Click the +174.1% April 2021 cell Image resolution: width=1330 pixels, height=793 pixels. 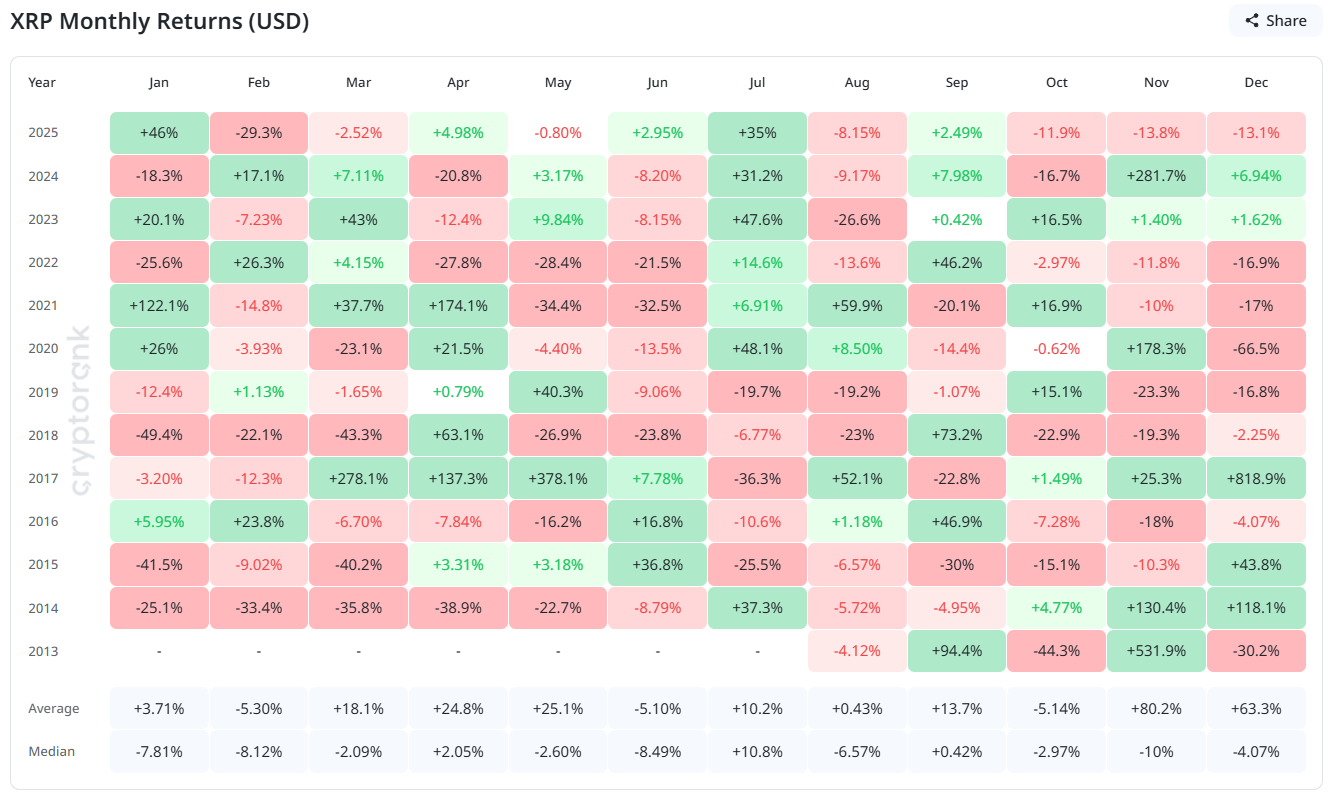(458, 305)
